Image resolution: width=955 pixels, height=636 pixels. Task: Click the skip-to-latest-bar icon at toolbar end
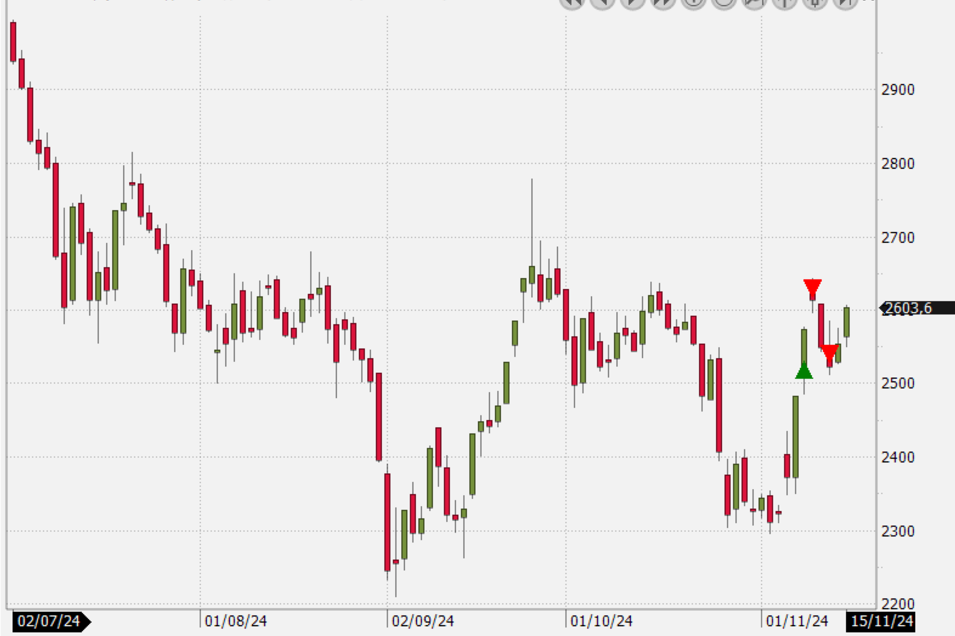tap(845, 3)
